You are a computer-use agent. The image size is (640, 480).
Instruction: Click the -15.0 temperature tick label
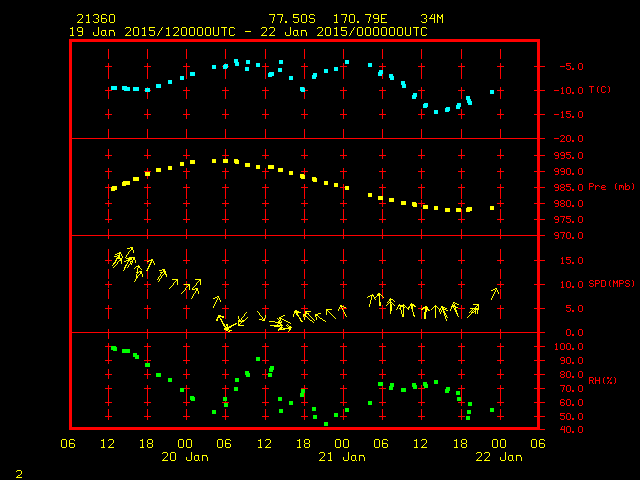(x=569, y=115)
